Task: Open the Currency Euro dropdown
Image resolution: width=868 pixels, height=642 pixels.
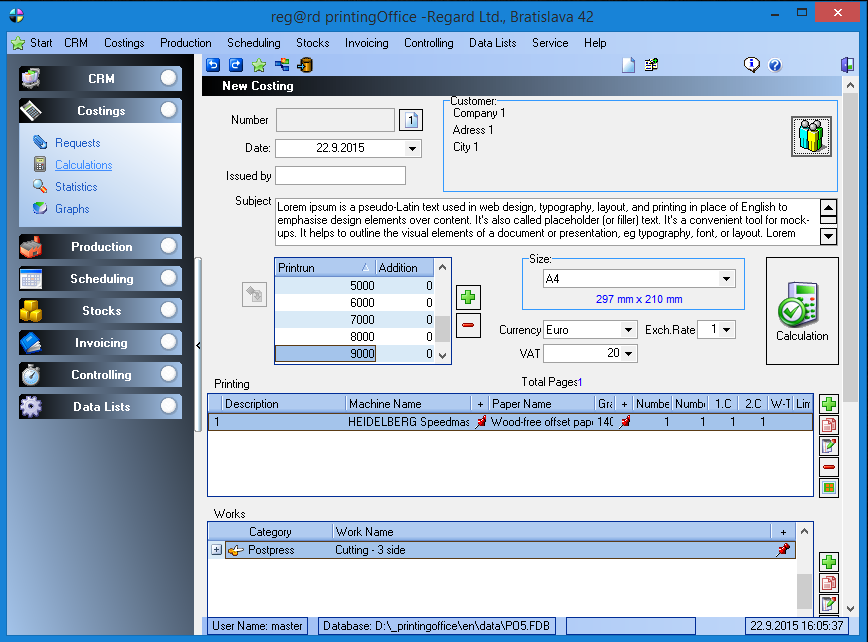Action: 628,330
